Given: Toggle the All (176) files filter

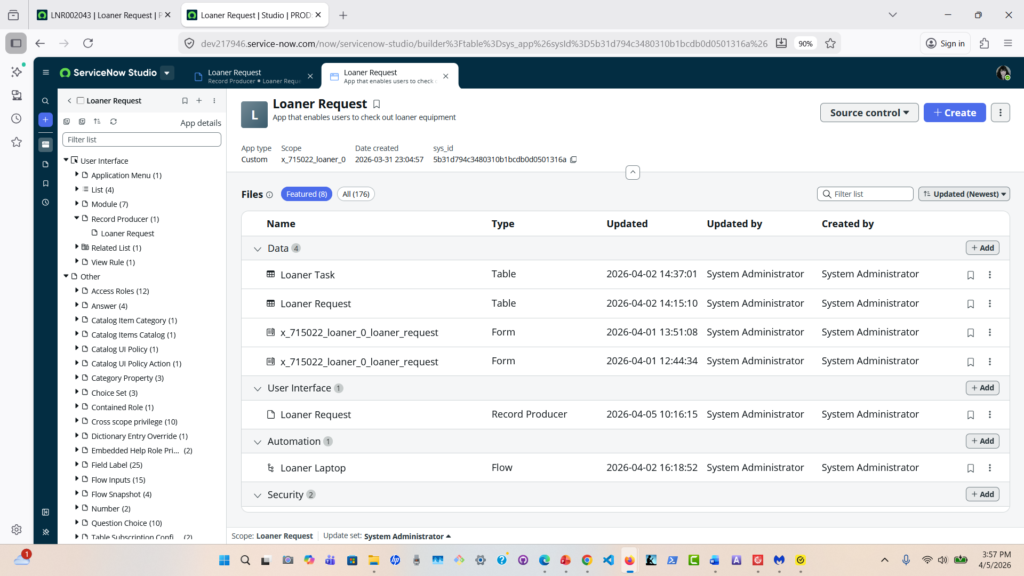Looking at the screenshot, I should pyautogui.click(x=354, y=194).
